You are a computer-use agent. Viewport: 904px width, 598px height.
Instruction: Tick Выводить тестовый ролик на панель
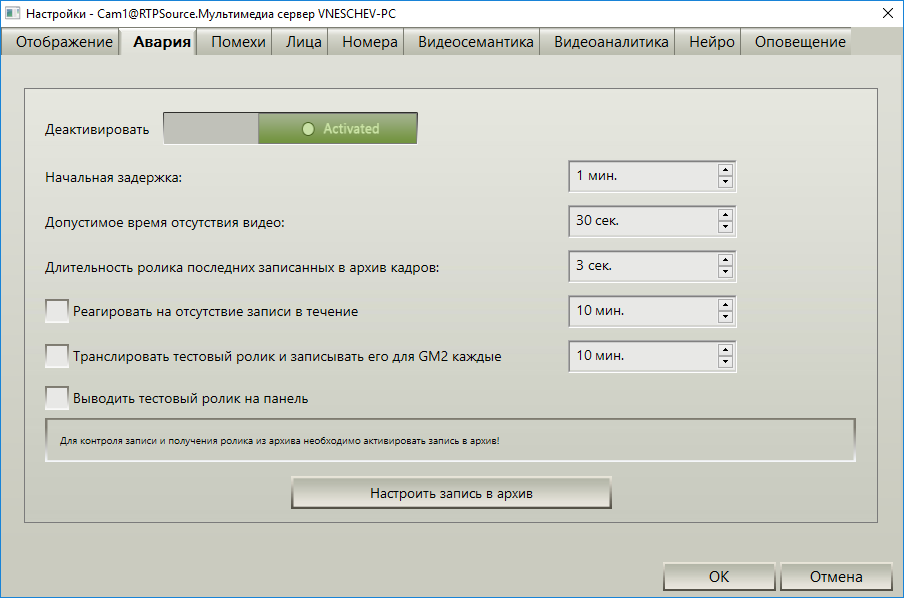tap(57, 398)
